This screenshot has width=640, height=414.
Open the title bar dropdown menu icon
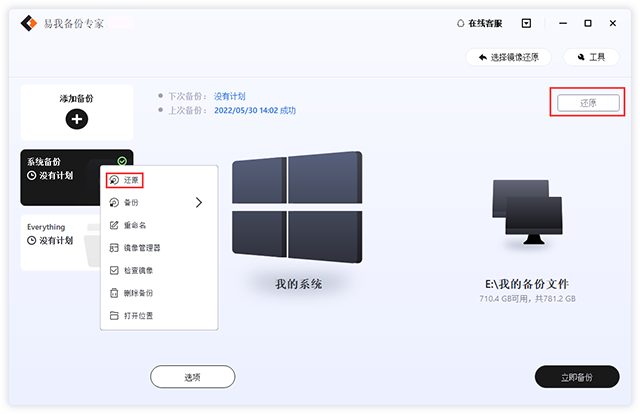click(x=527, y=23)
